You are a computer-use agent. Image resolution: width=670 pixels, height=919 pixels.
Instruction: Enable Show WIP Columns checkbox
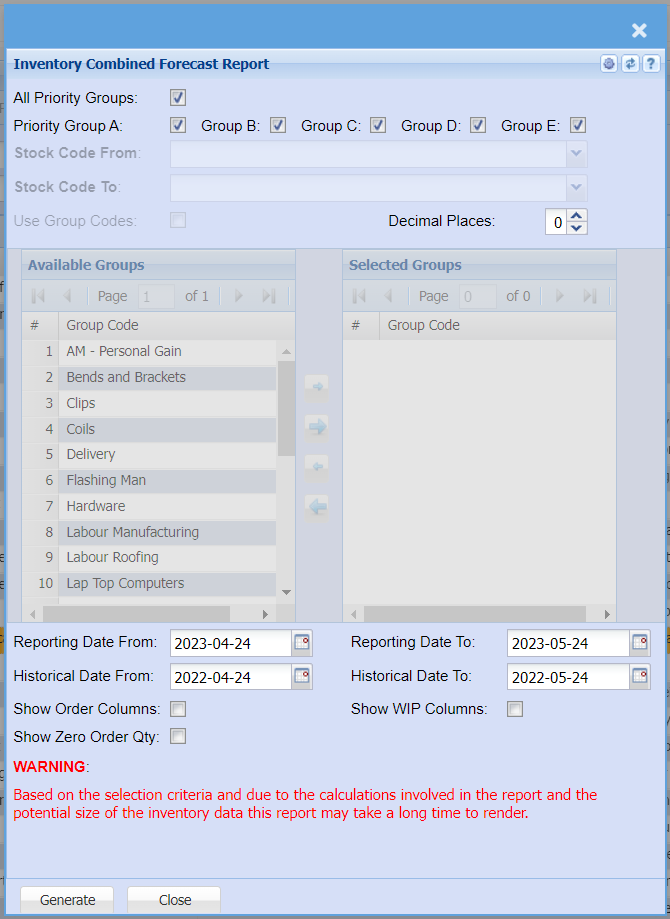(x=515, y=709)
